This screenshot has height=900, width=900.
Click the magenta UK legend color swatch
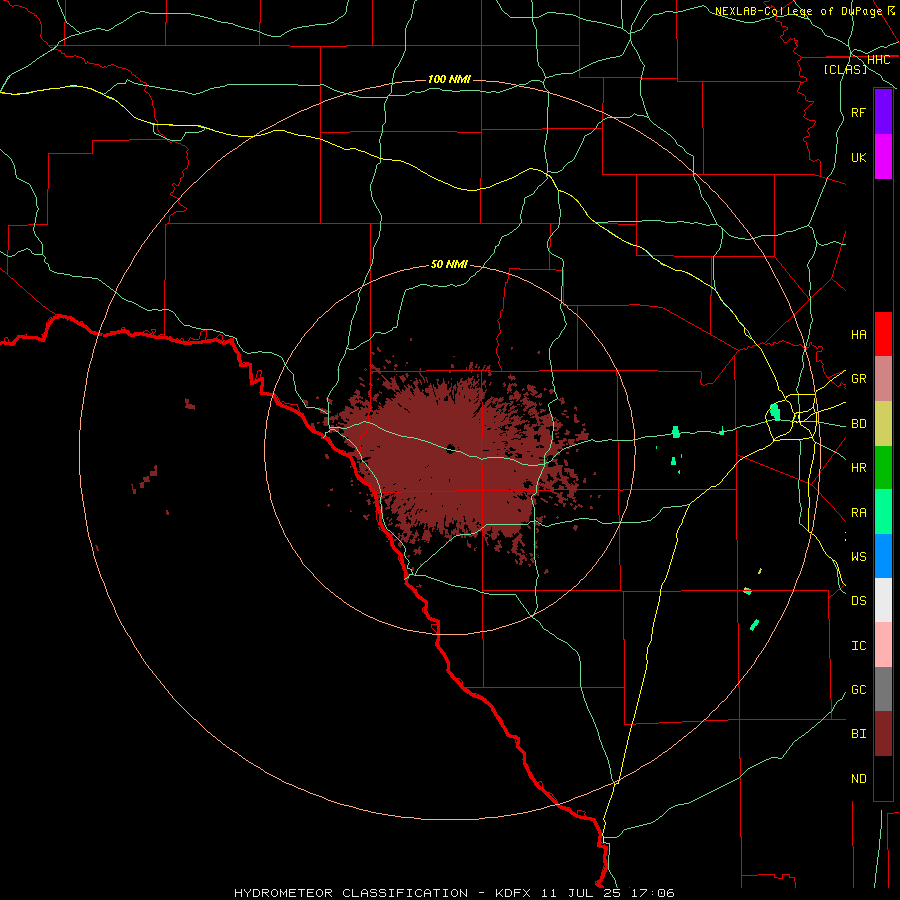point(883,157)
